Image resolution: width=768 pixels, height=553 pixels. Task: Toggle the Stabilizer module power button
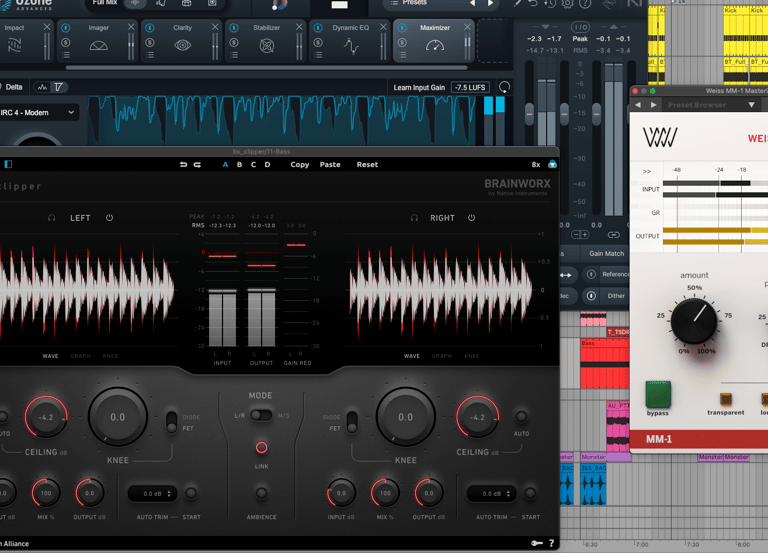click(234, 28)
